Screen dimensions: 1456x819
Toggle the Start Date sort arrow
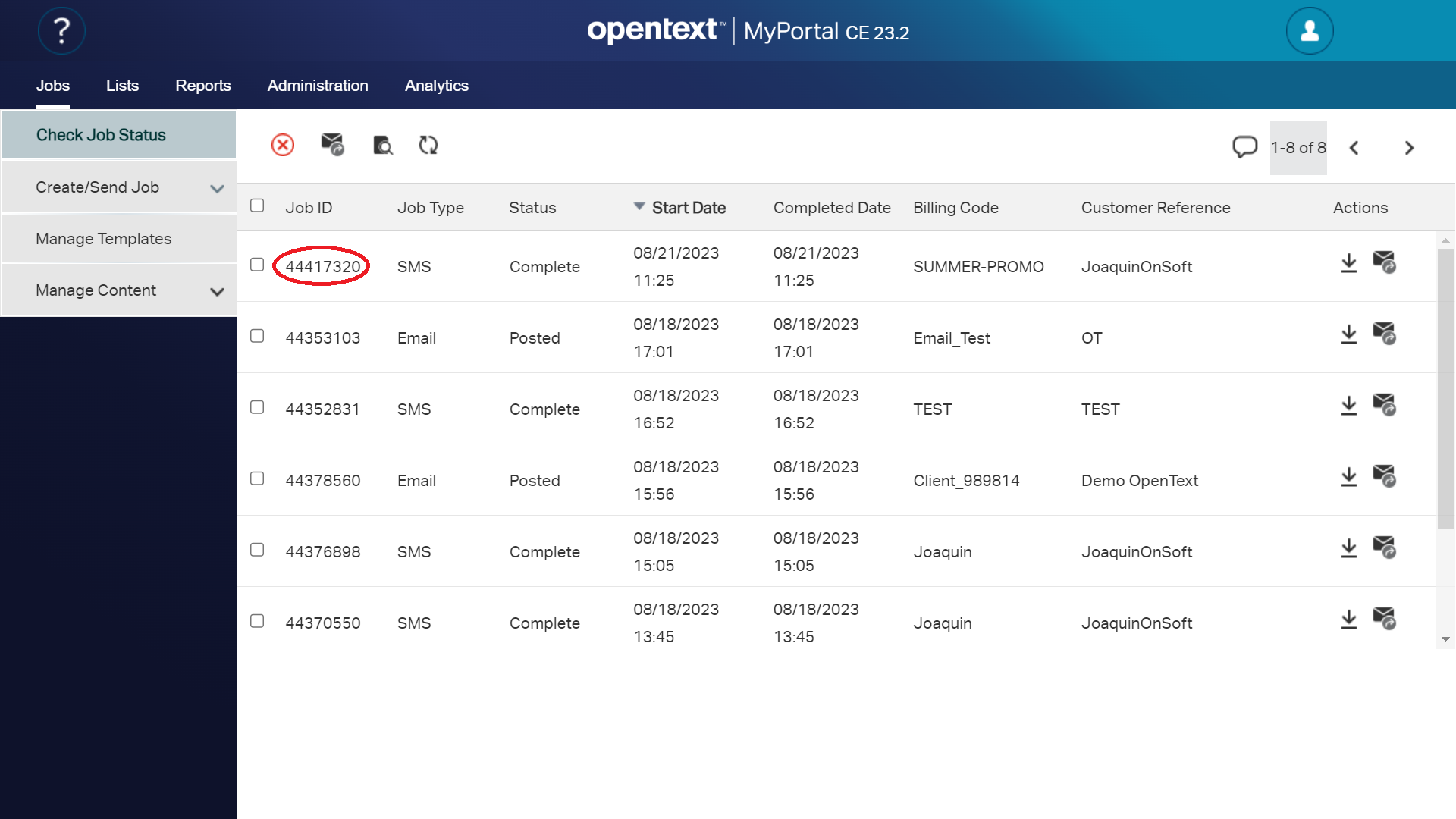point(639,206)
